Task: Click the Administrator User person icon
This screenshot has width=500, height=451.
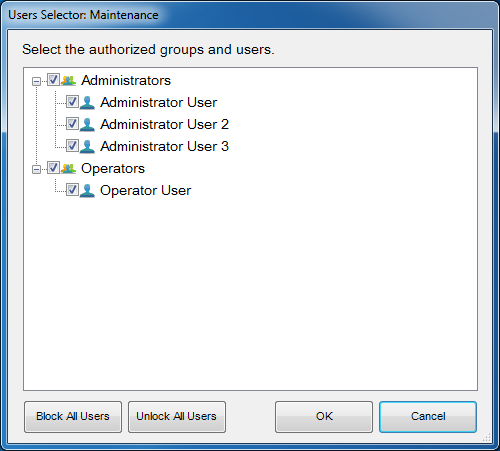Action: click(87, 102)
